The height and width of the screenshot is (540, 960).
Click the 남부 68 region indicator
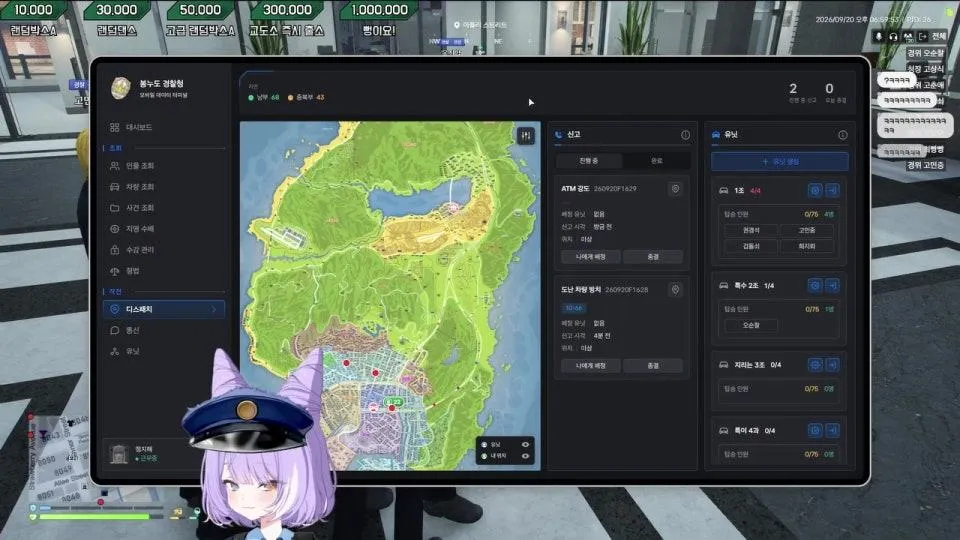(264, 97)
